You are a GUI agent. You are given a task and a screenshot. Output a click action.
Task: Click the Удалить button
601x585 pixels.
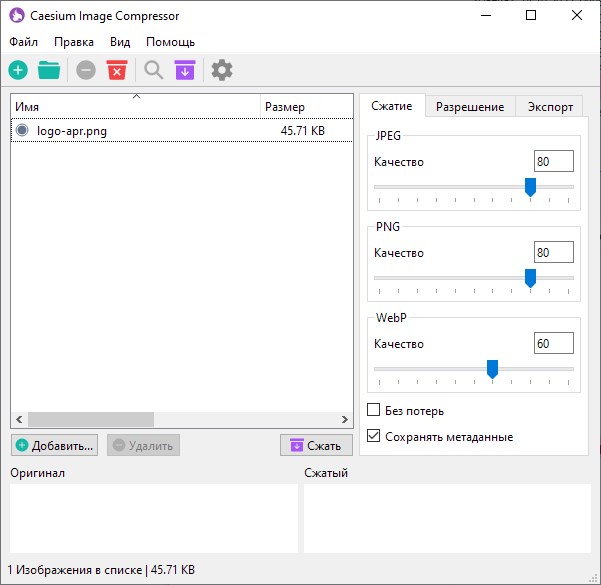143,445
